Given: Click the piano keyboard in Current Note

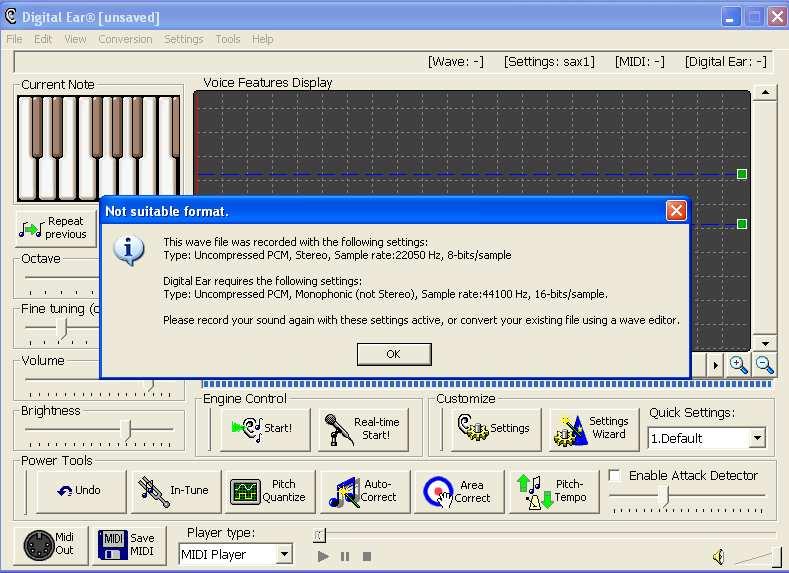Looking at the screenshot, I should click(98, 148).
